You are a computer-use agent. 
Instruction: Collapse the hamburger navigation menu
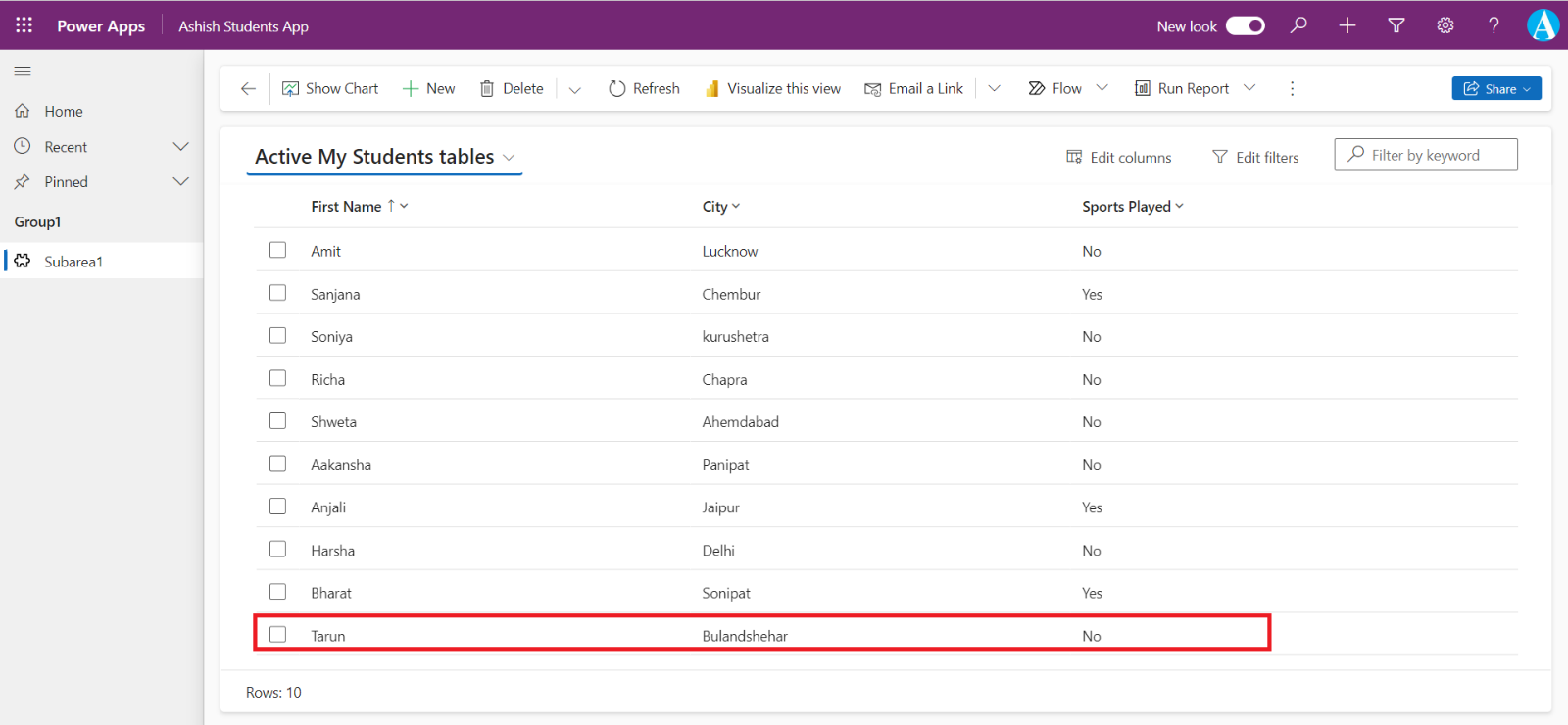23,71
